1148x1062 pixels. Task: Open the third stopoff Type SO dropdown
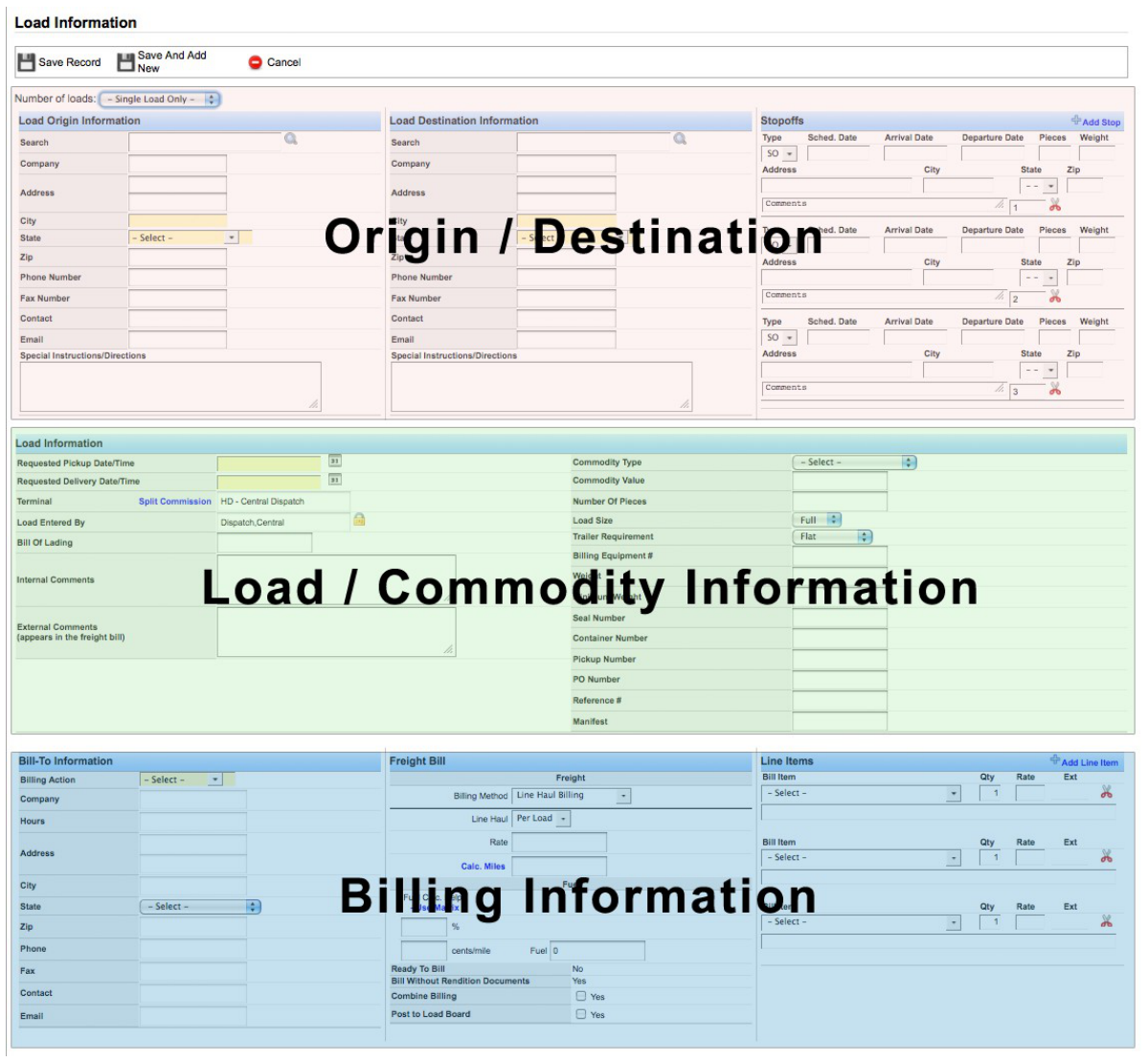tap(779, 338)
